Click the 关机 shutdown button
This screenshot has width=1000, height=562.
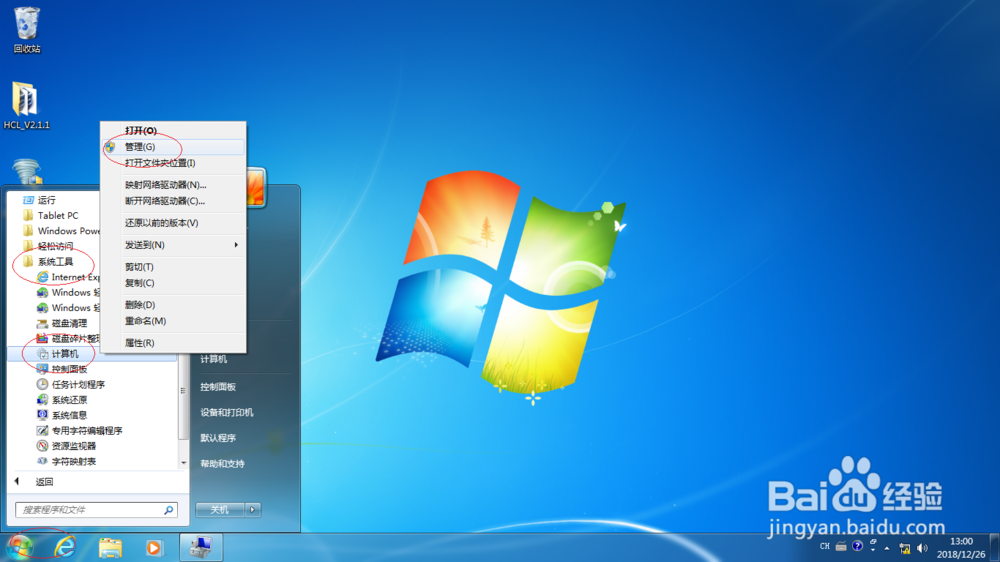(220, 510)
